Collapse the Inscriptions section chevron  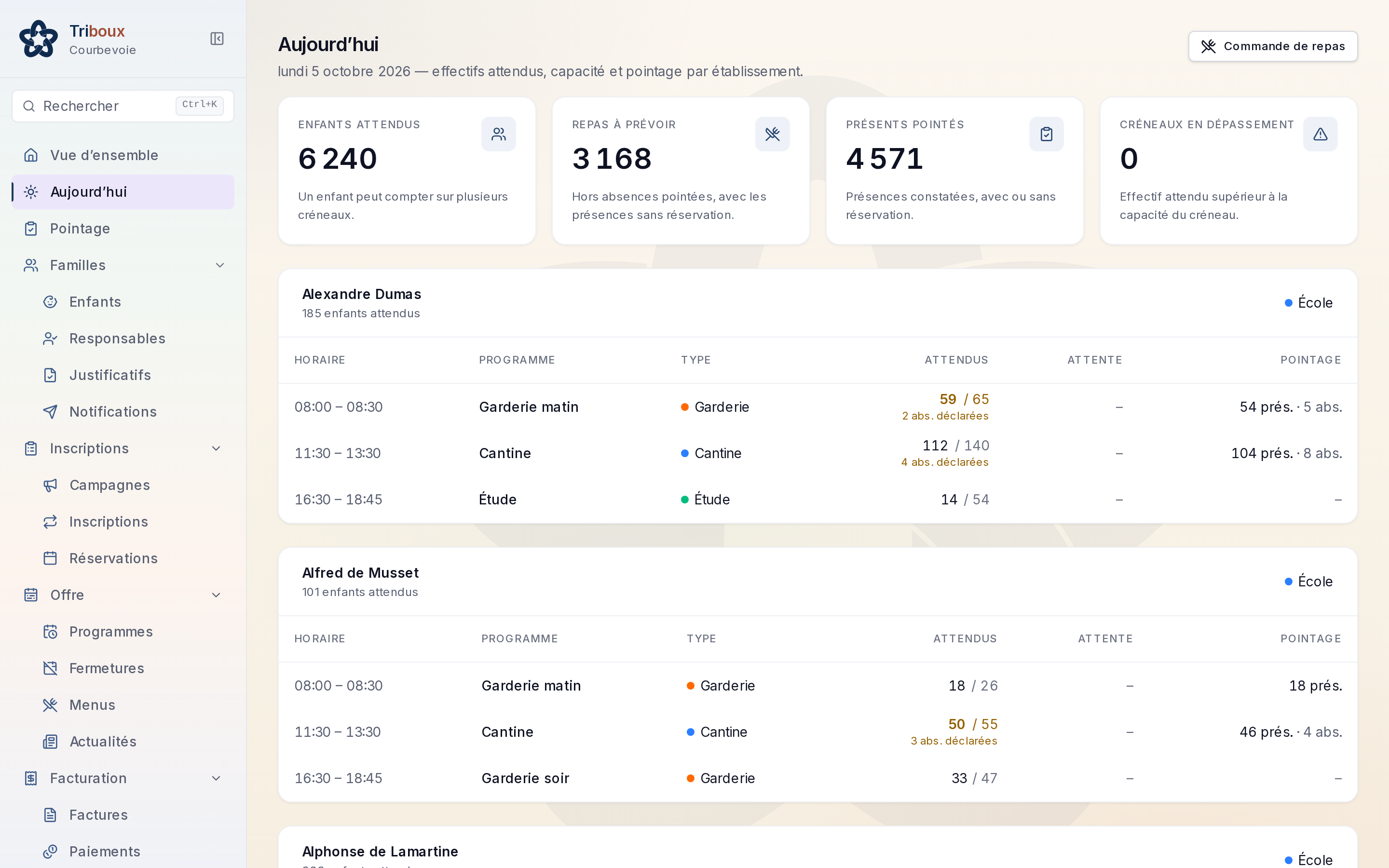tap(217, 448)
